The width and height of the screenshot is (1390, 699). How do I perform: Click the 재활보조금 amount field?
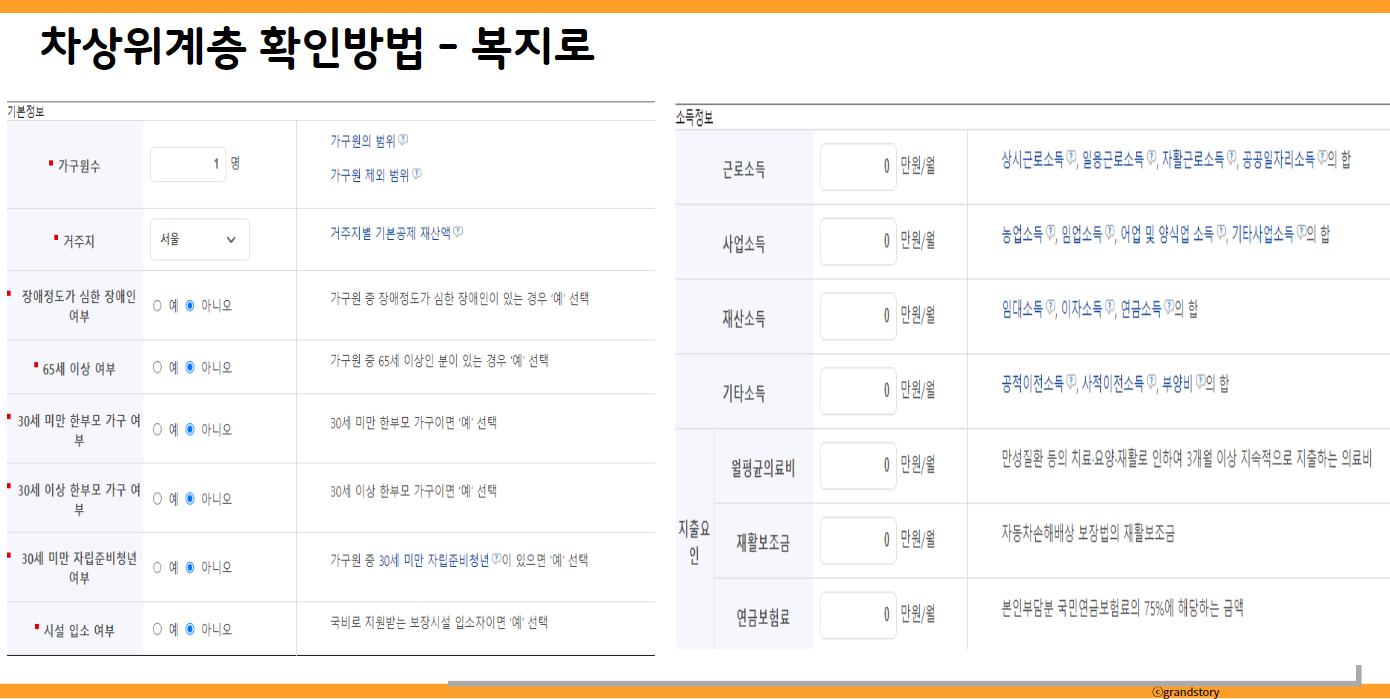pyautogui.click(x=858, y=540)
